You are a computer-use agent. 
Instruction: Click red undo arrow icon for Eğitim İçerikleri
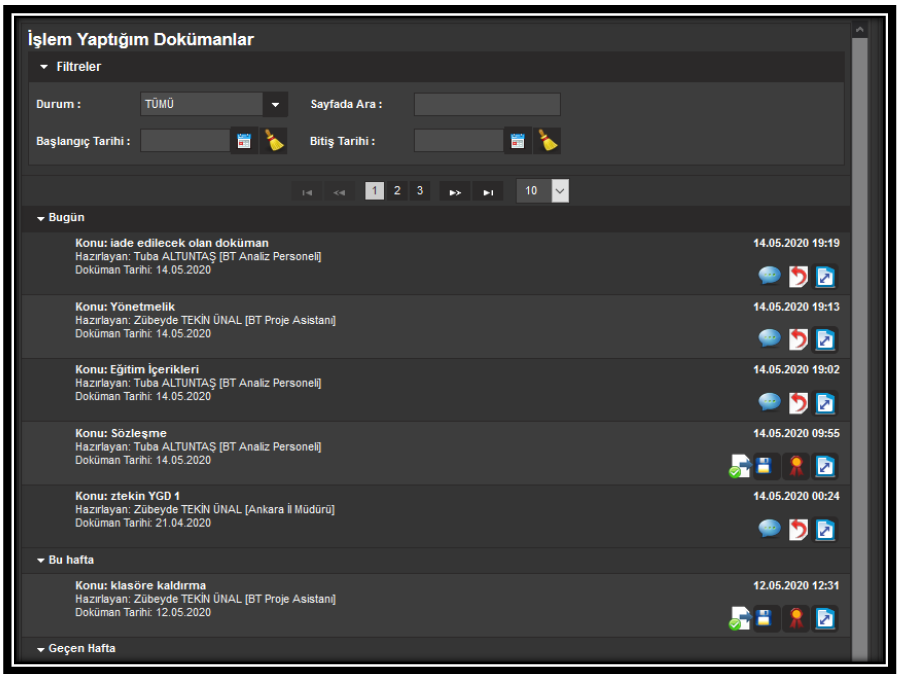798,403
